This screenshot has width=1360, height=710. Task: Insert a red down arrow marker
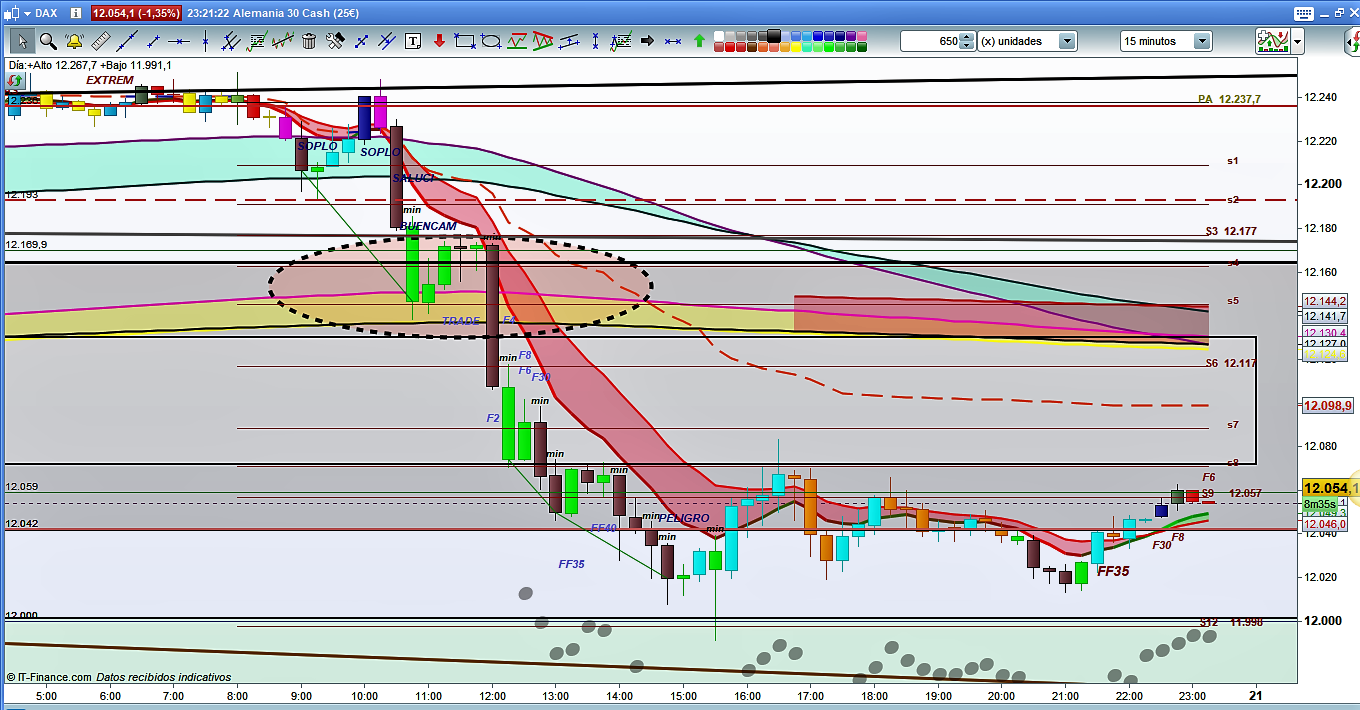tap(439, 41)
